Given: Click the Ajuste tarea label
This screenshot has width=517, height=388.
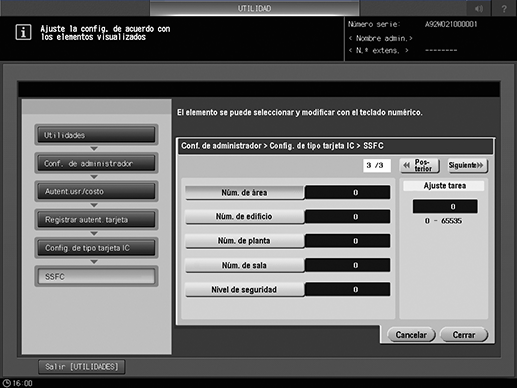Looking at the screenshot, I should [x=444, y=186].
